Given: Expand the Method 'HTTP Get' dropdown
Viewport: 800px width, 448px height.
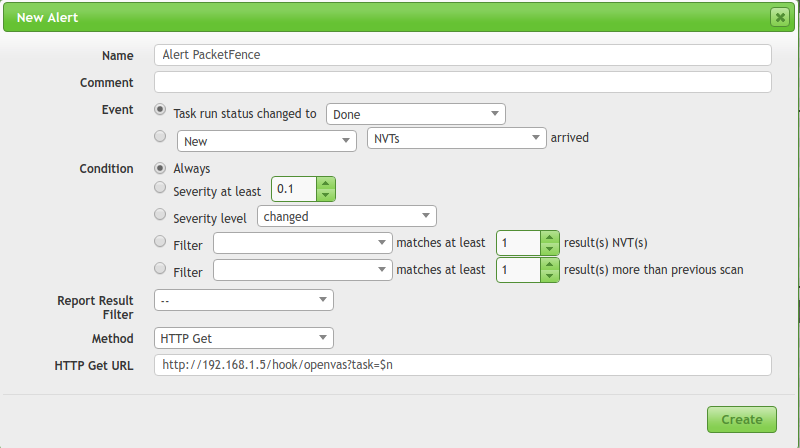Looking at the screenshot, I should (x=243, y=339).
